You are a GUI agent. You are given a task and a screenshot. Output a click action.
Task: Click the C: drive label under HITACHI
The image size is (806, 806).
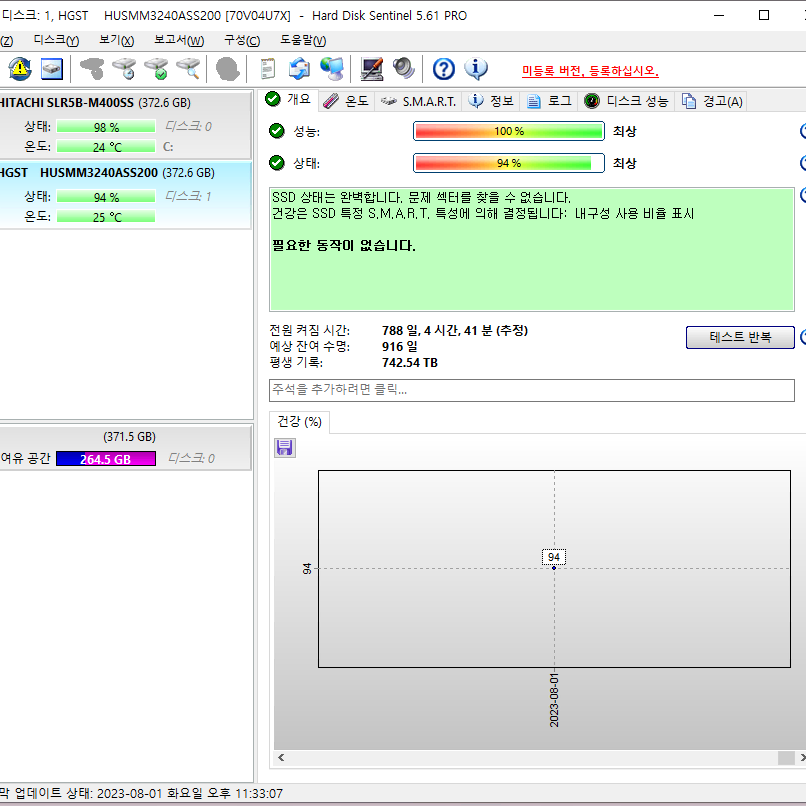tap(168, 147)
